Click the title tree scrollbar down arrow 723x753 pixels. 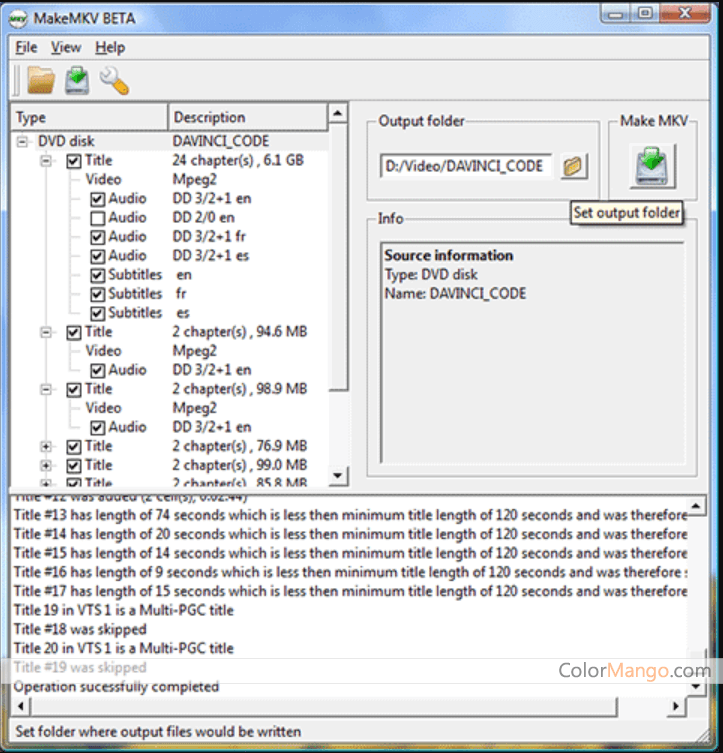[338, 476]
